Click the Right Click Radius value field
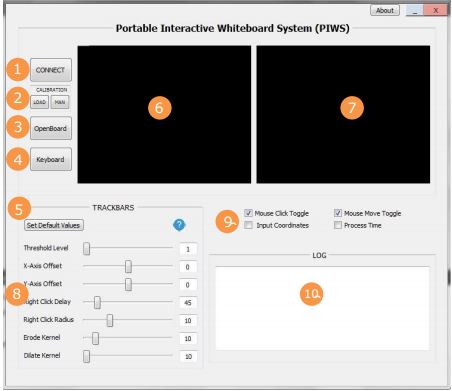 [188, 321]
